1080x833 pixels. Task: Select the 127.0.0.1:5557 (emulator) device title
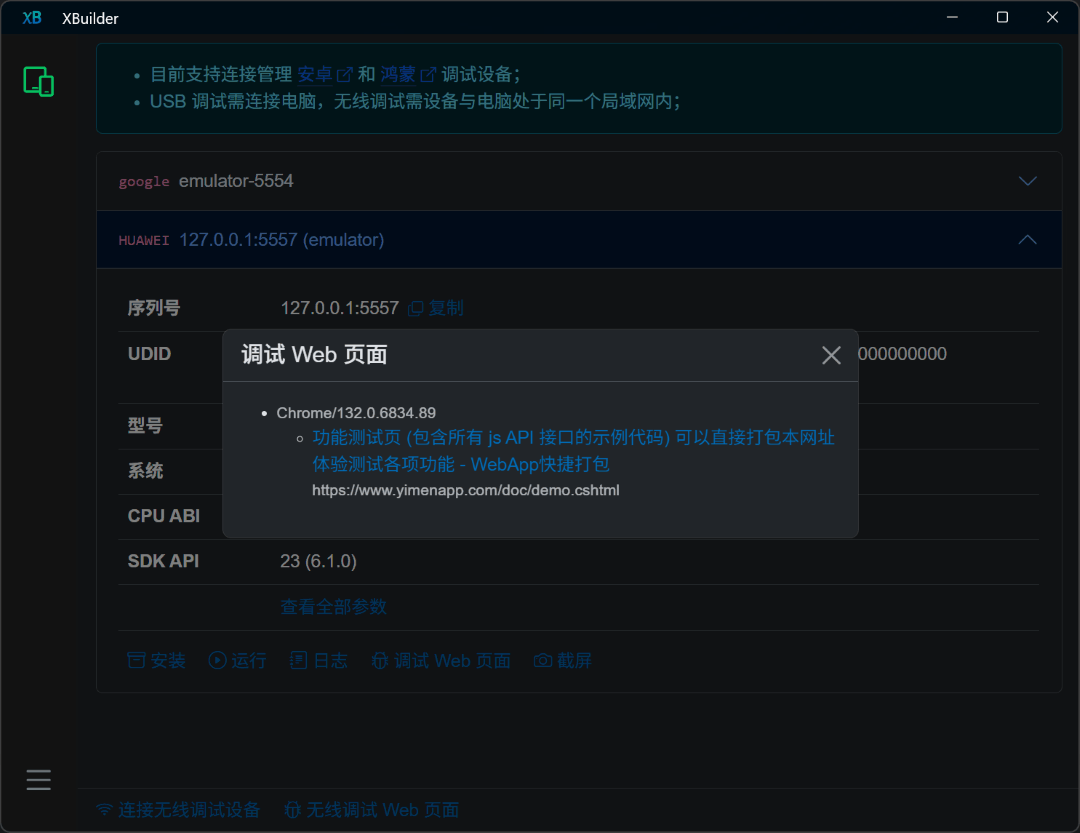282,240
